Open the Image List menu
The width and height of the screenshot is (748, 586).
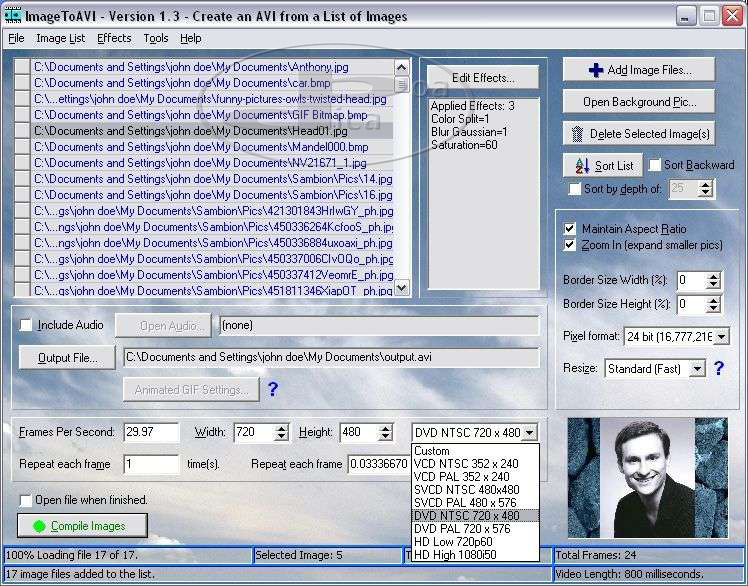[60, 38]
